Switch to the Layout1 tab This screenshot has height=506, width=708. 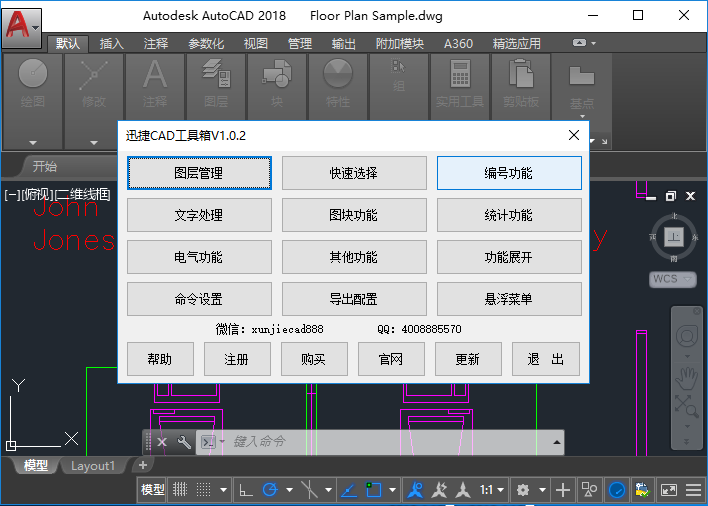[x=93, y=466]
